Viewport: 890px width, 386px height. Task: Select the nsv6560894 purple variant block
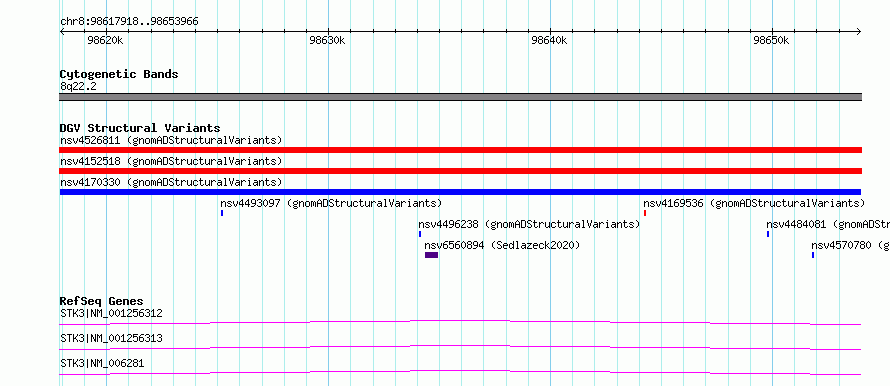pyautogui.click(x=431, y=255)
